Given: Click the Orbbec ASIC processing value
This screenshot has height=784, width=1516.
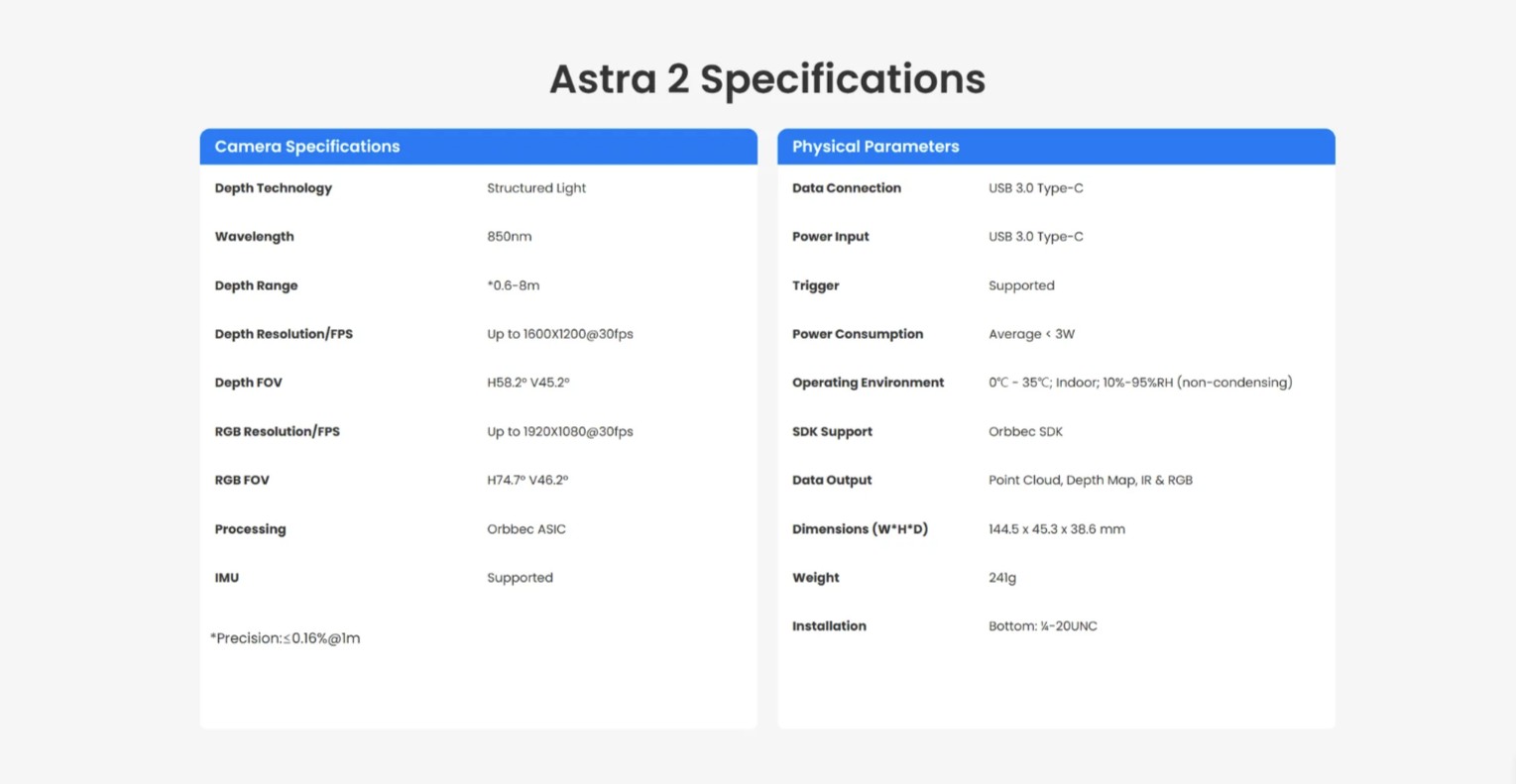Looking at the screenshot, I should pyautogui.click(x=526, y=529).
